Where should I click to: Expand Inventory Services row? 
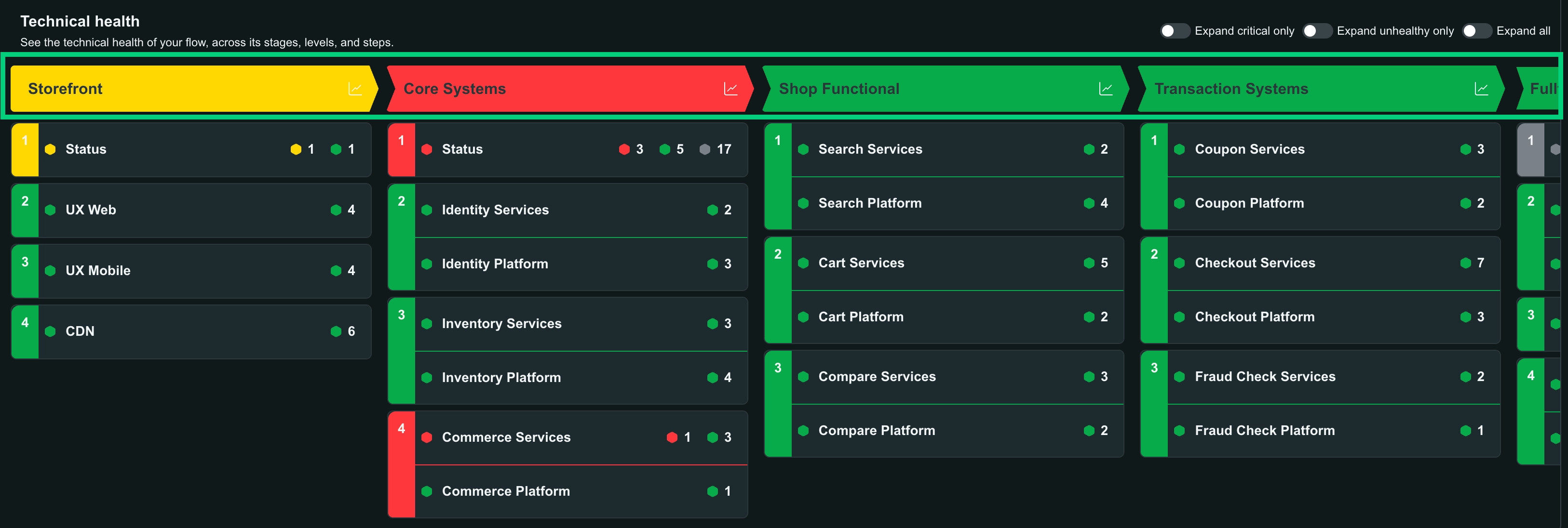coord(581,324)
